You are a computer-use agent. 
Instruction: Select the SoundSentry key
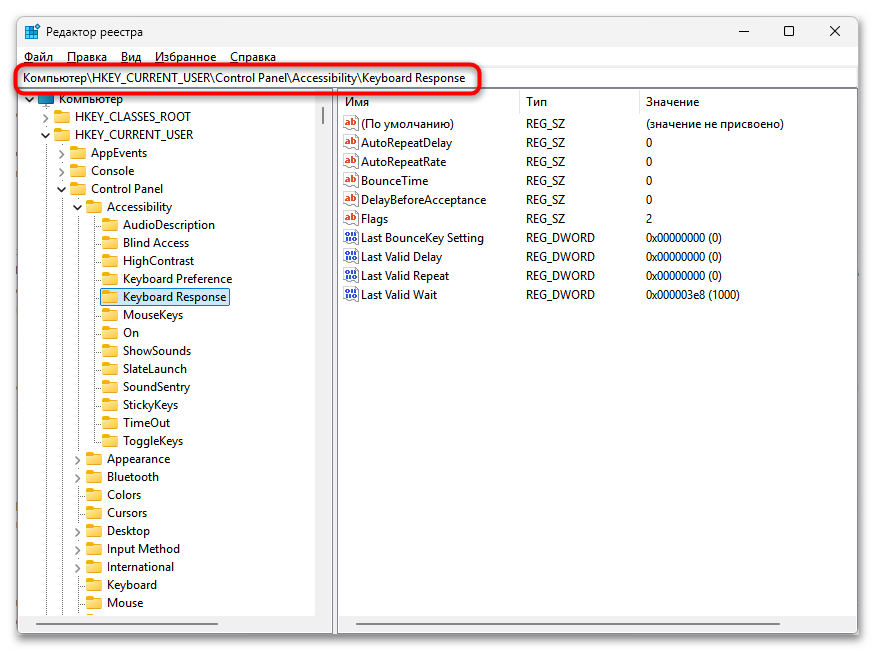156,387
